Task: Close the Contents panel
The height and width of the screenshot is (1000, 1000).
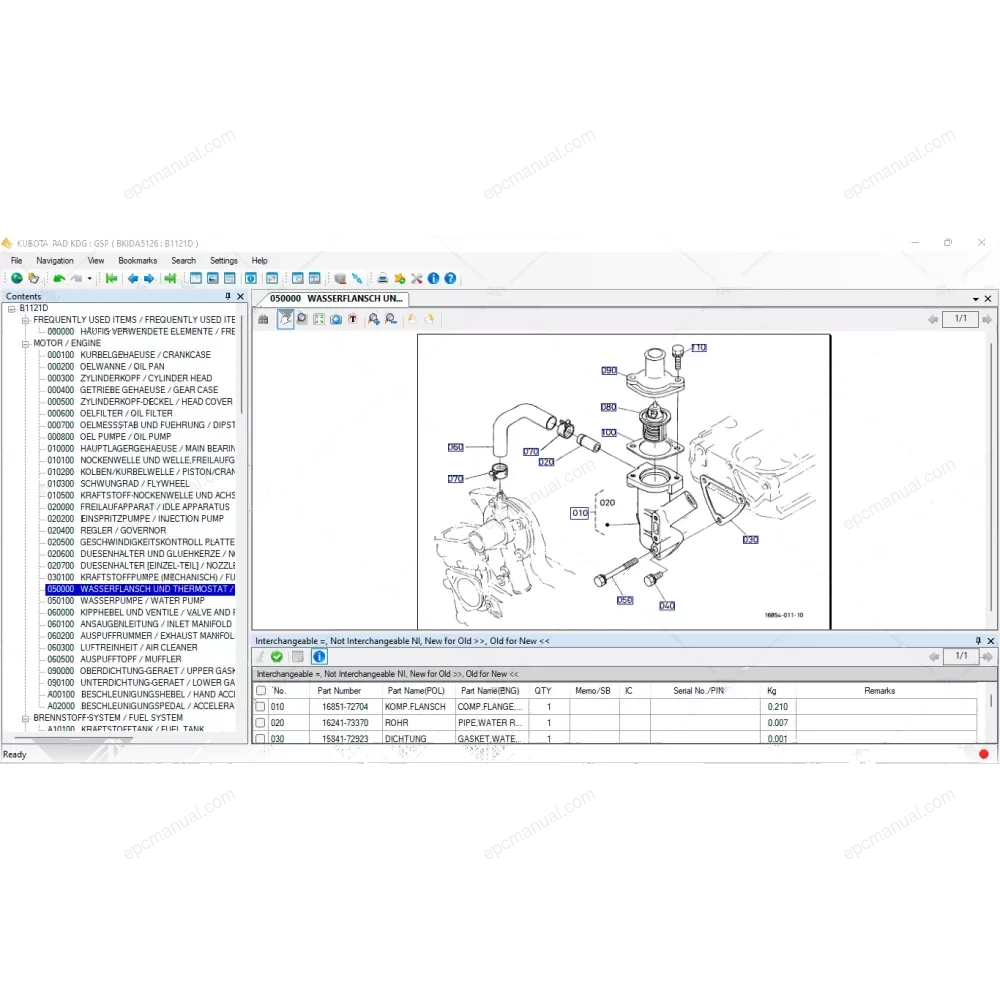Action: tap(240, 296)
